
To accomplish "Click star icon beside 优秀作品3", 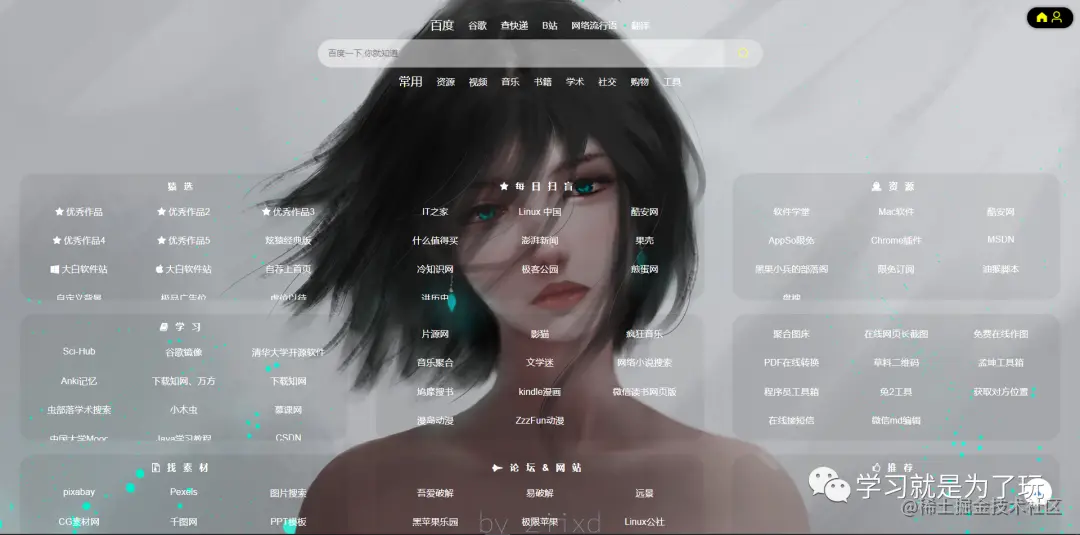I will [x=266, y=211].
